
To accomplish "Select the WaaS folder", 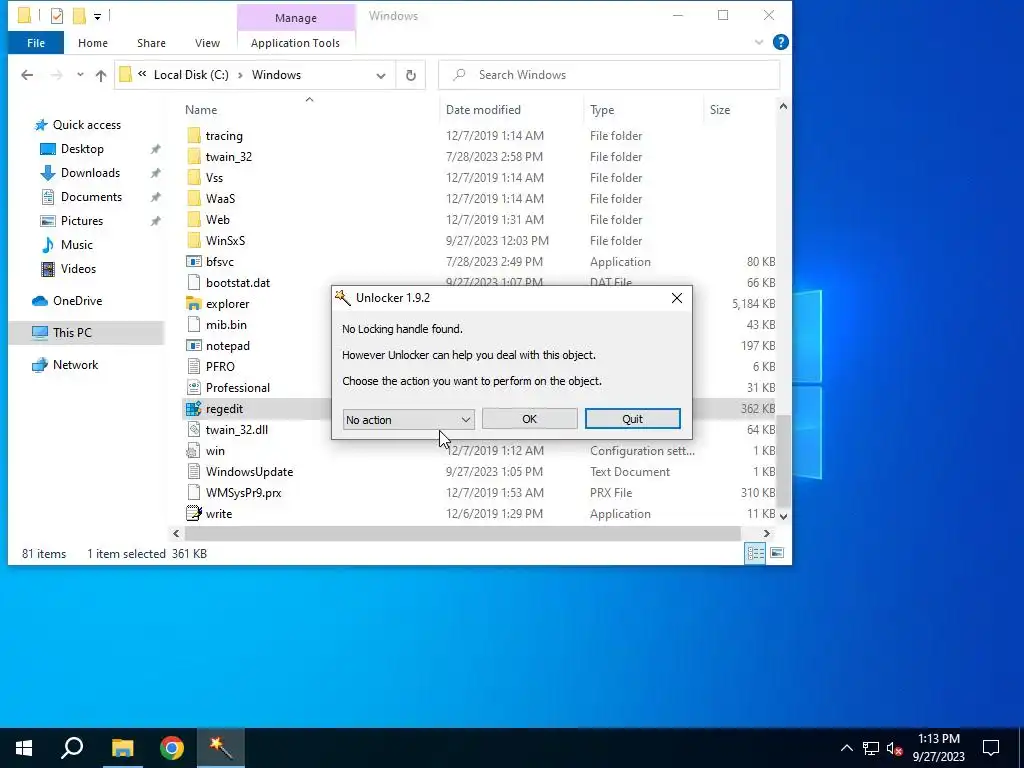I will tap(220, 199).
